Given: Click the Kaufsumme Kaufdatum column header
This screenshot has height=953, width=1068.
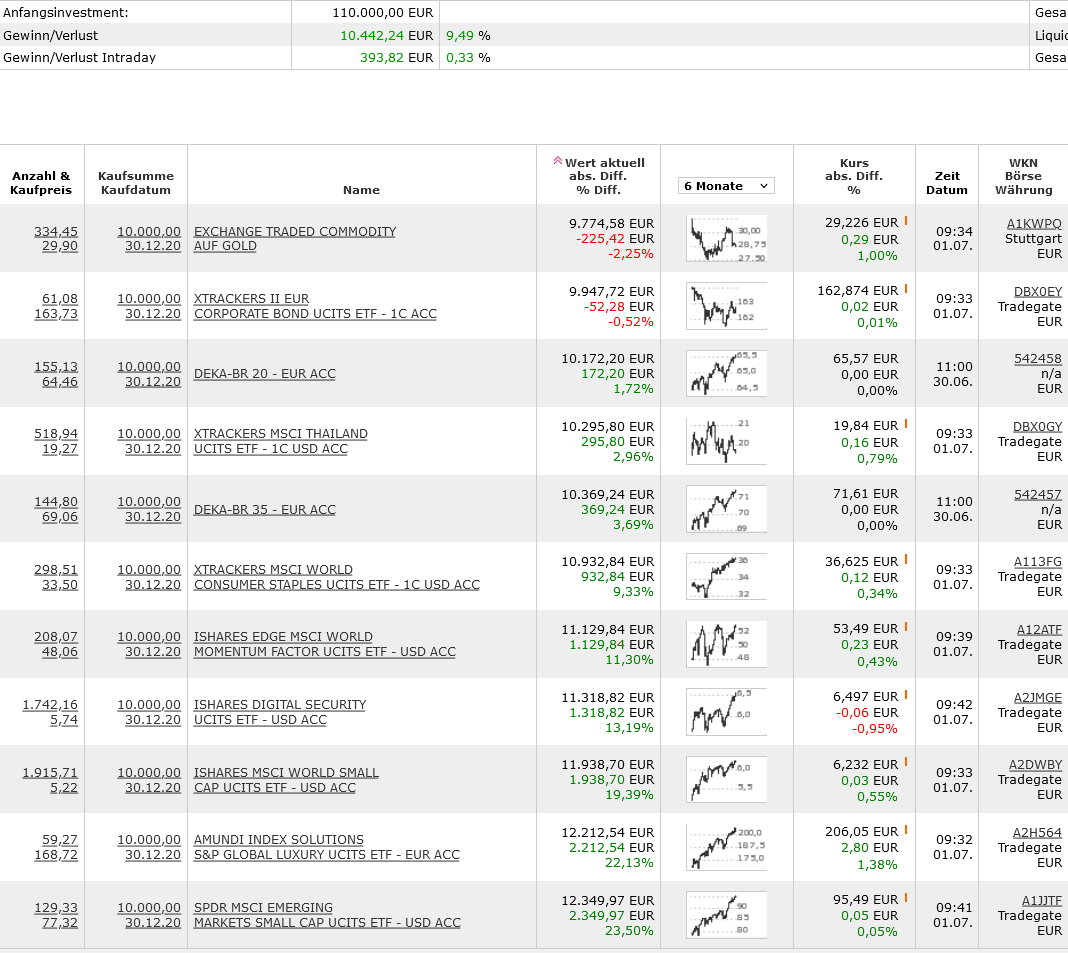Looking at the screenshot, I should click(136, 183).
